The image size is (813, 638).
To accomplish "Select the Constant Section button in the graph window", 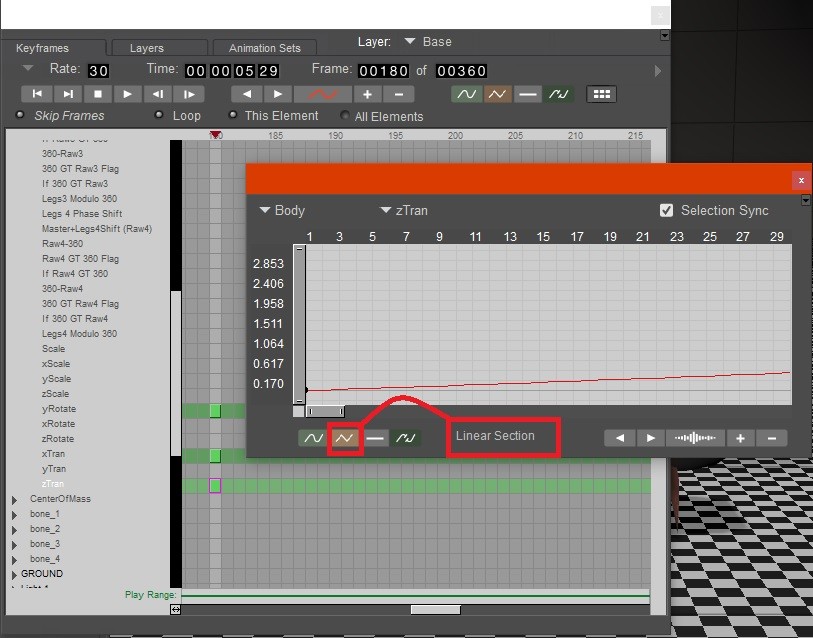I will tap(375, 438).
